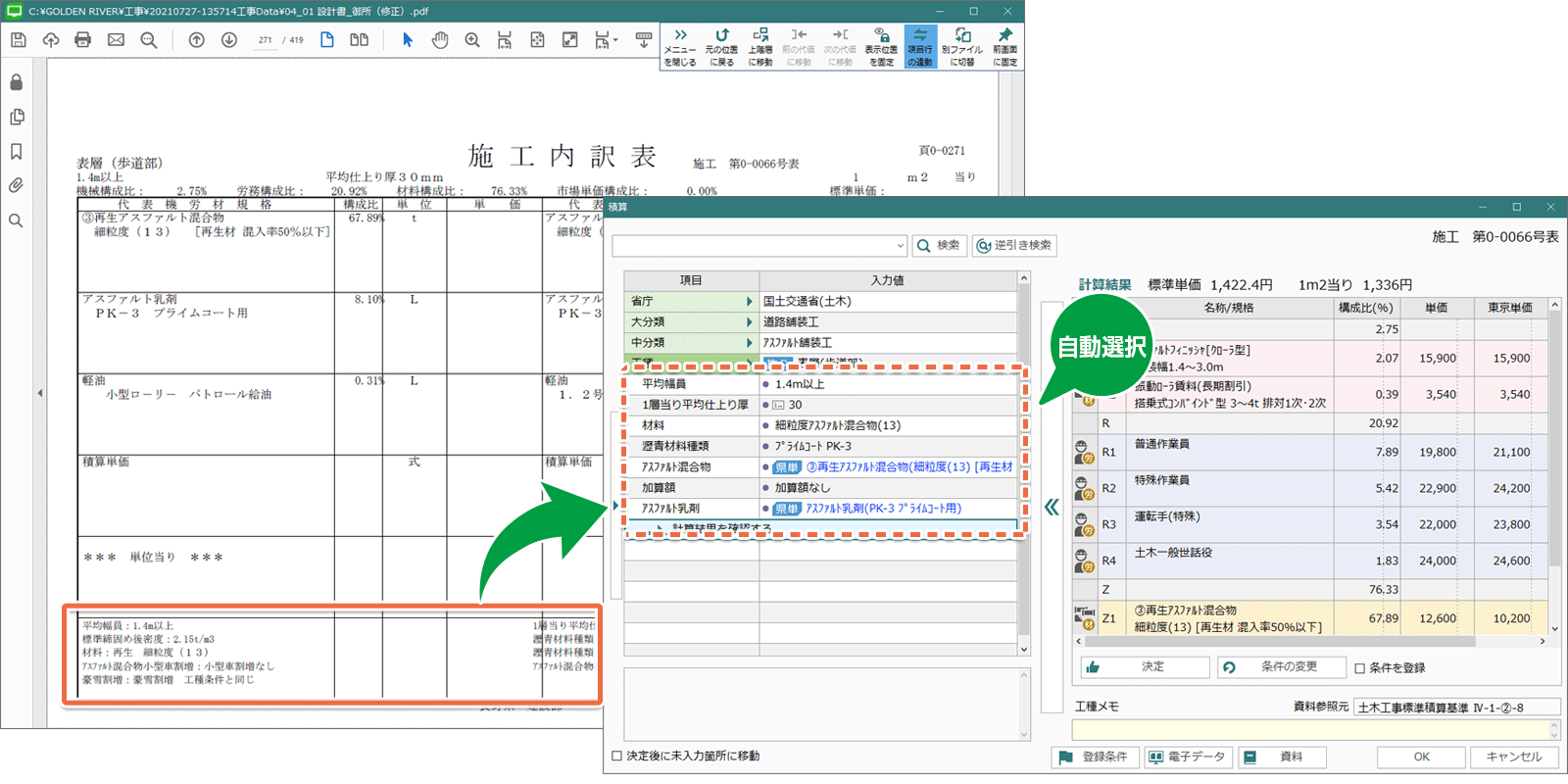
Task: Click 別ファイルに切替 button
Action: 962,47
